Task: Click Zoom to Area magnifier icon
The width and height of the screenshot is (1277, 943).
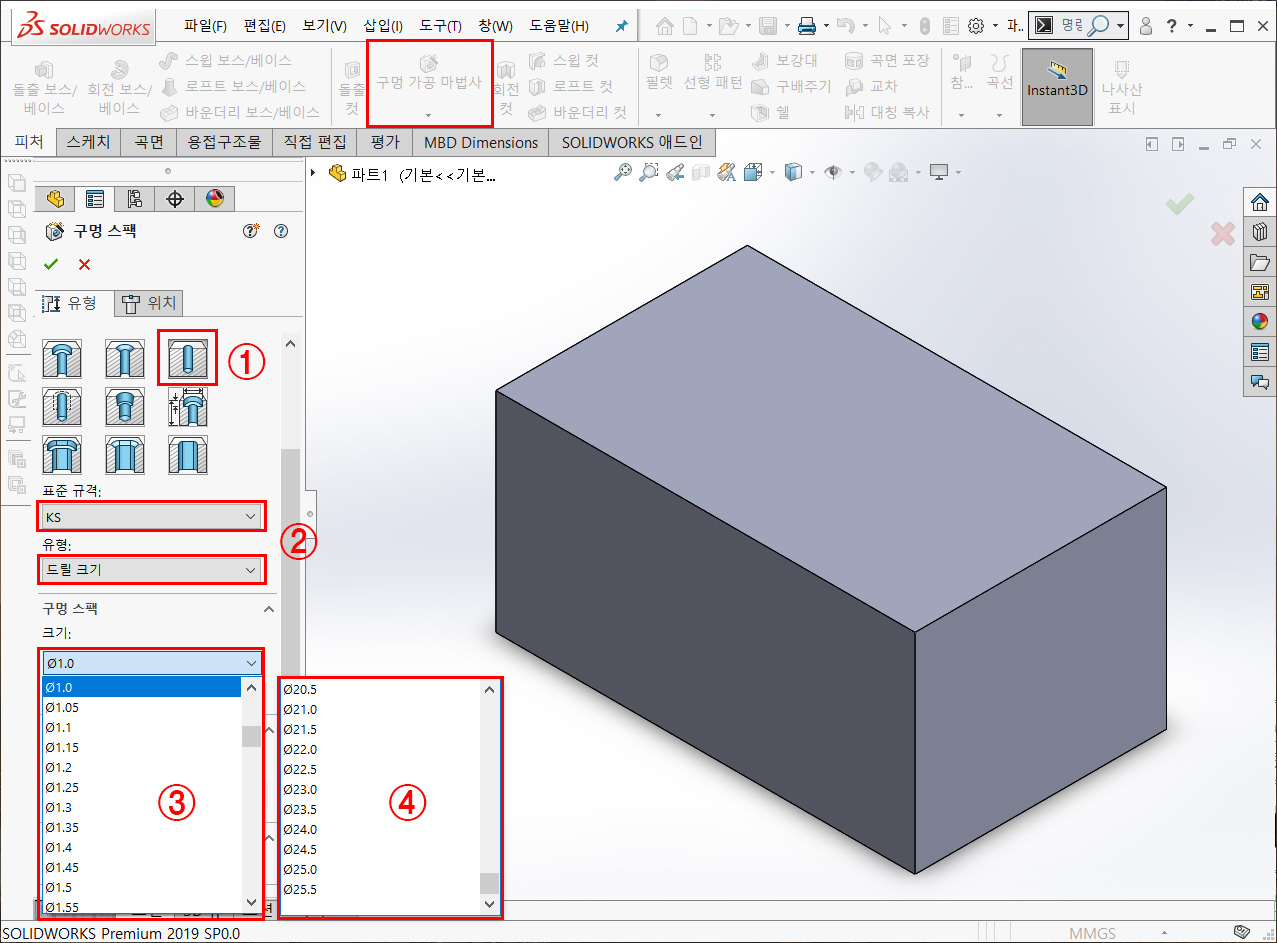Action: 649,172
